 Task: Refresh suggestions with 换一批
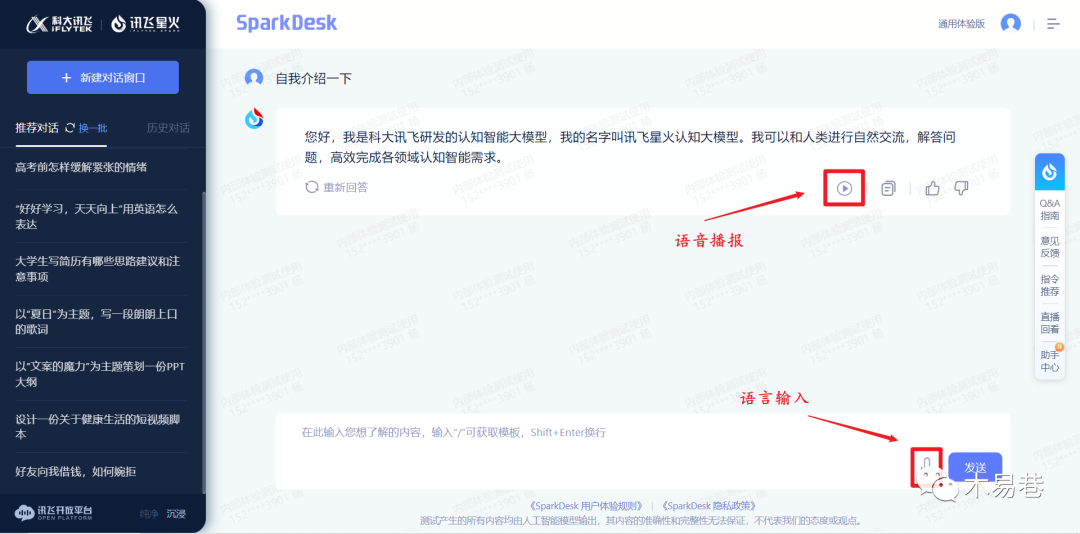point(86,128)
